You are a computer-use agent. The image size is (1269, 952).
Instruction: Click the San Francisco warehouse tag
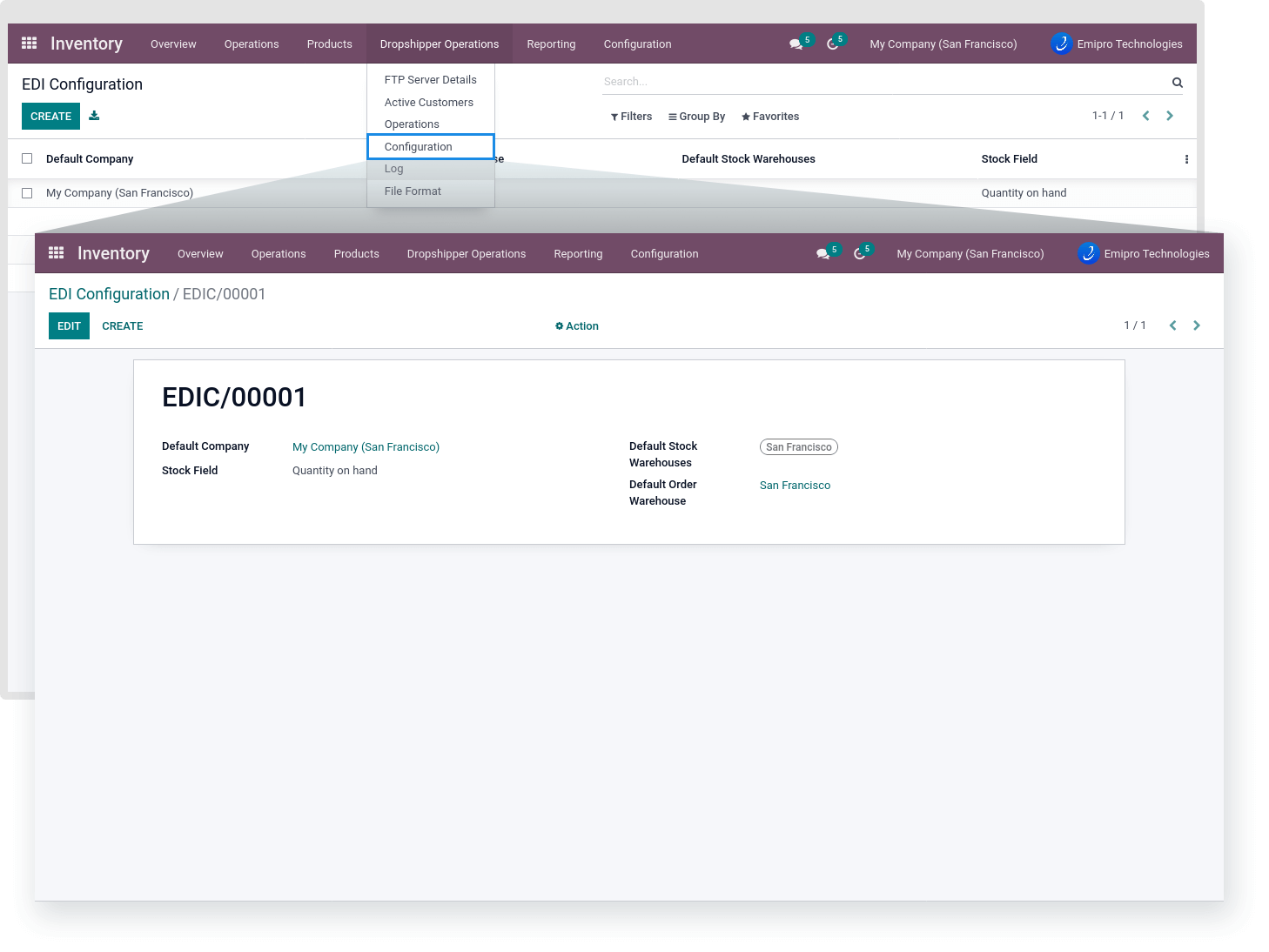[799, 447]
